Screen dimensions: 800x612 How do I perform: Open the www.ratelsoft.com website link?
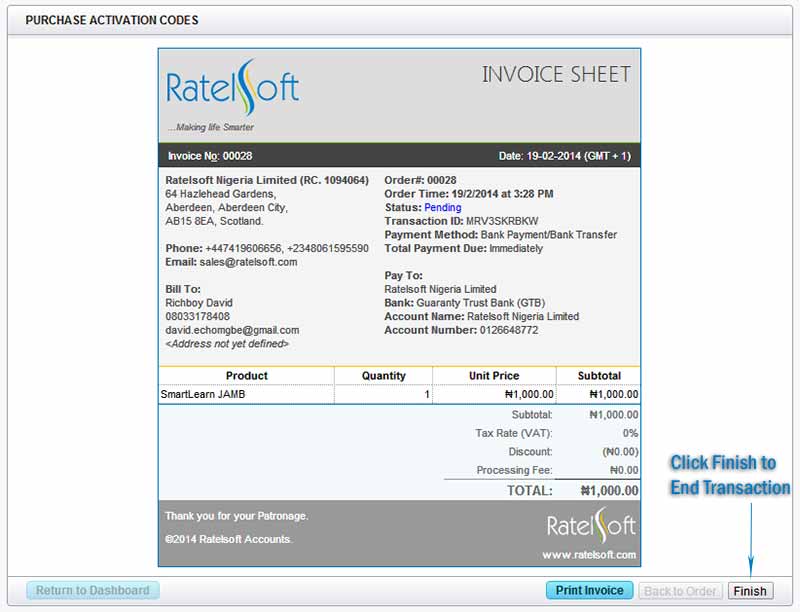click(x=589, y=554)
